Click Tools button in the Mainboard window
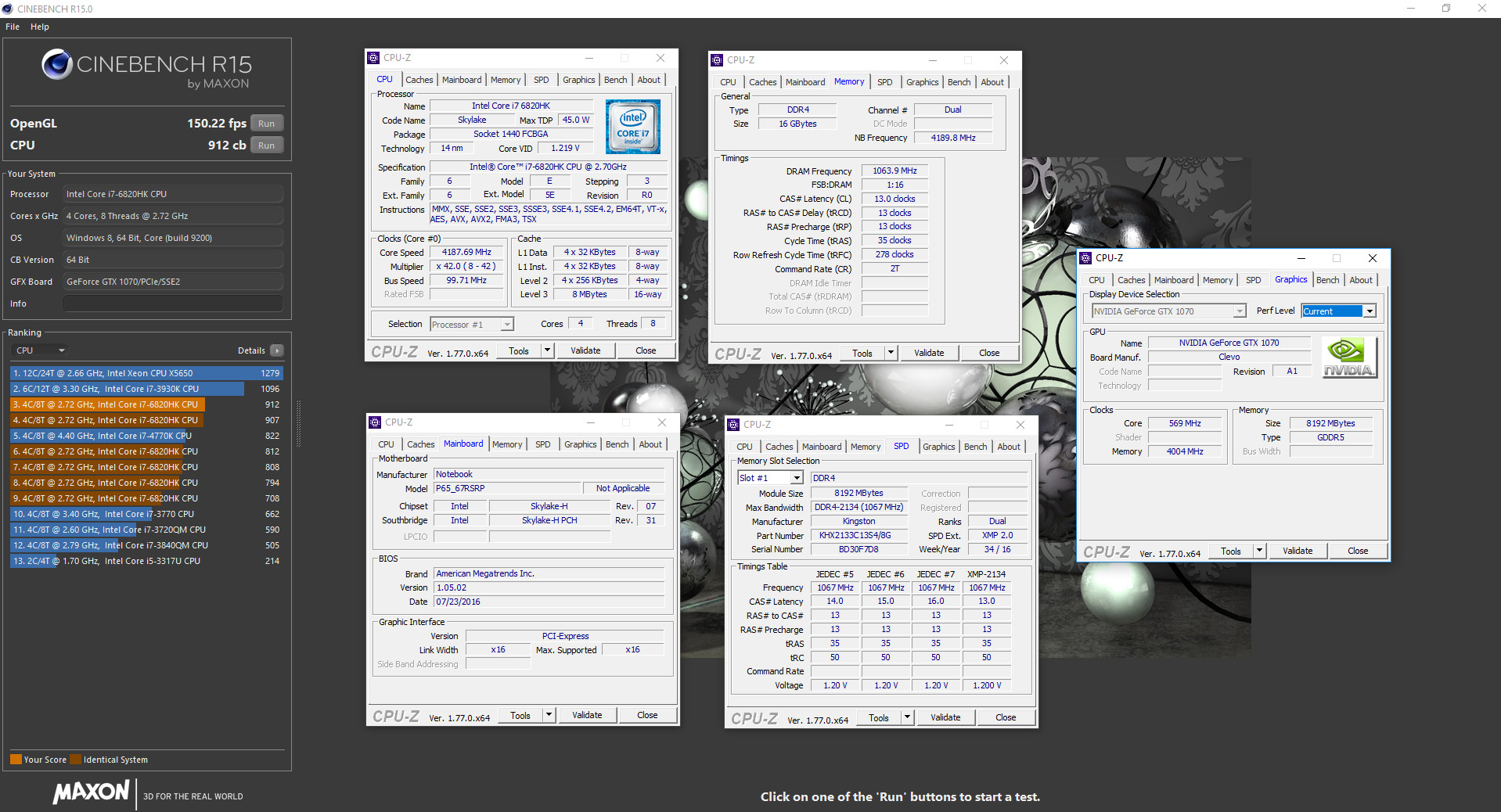Viewport: 1501px width, 812px height. [520, 715]
